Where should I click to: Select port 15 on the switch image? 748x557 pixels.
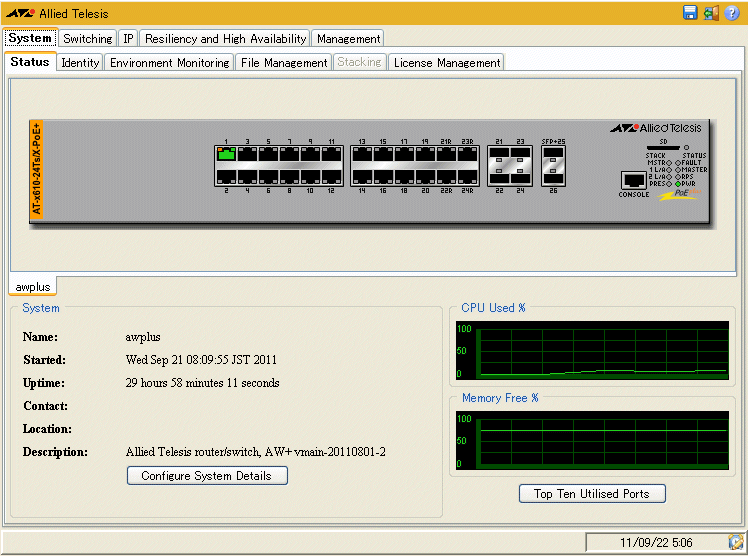point(383,154)
